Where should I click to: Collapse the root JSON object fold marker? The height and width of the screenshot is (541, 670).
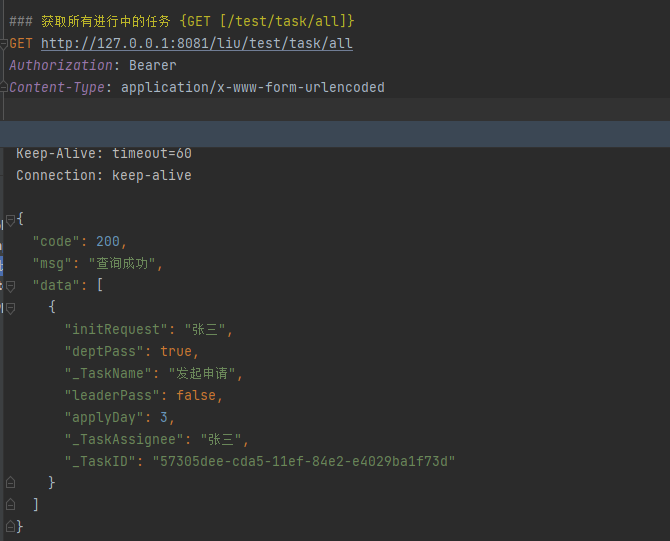click(x=10, y=220)
